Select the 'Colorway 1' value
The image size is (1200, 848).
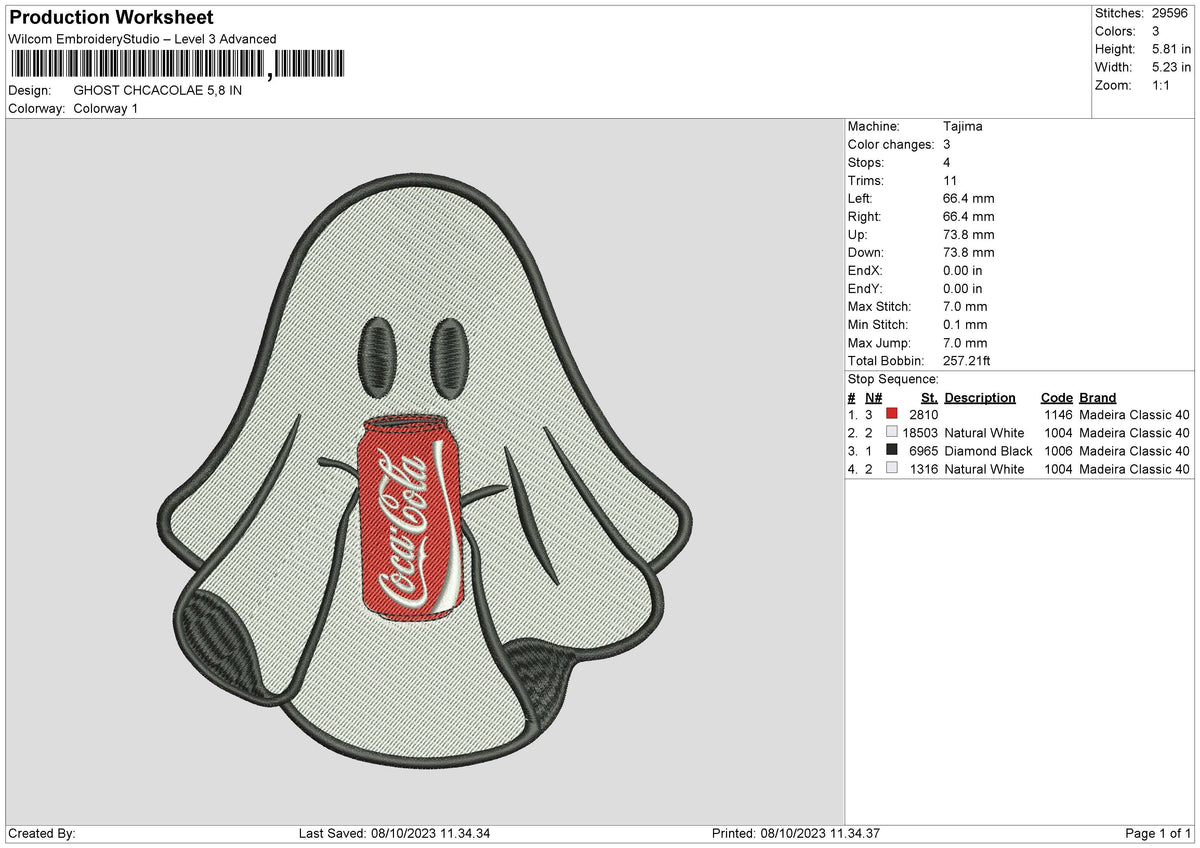tap(106, 108)
